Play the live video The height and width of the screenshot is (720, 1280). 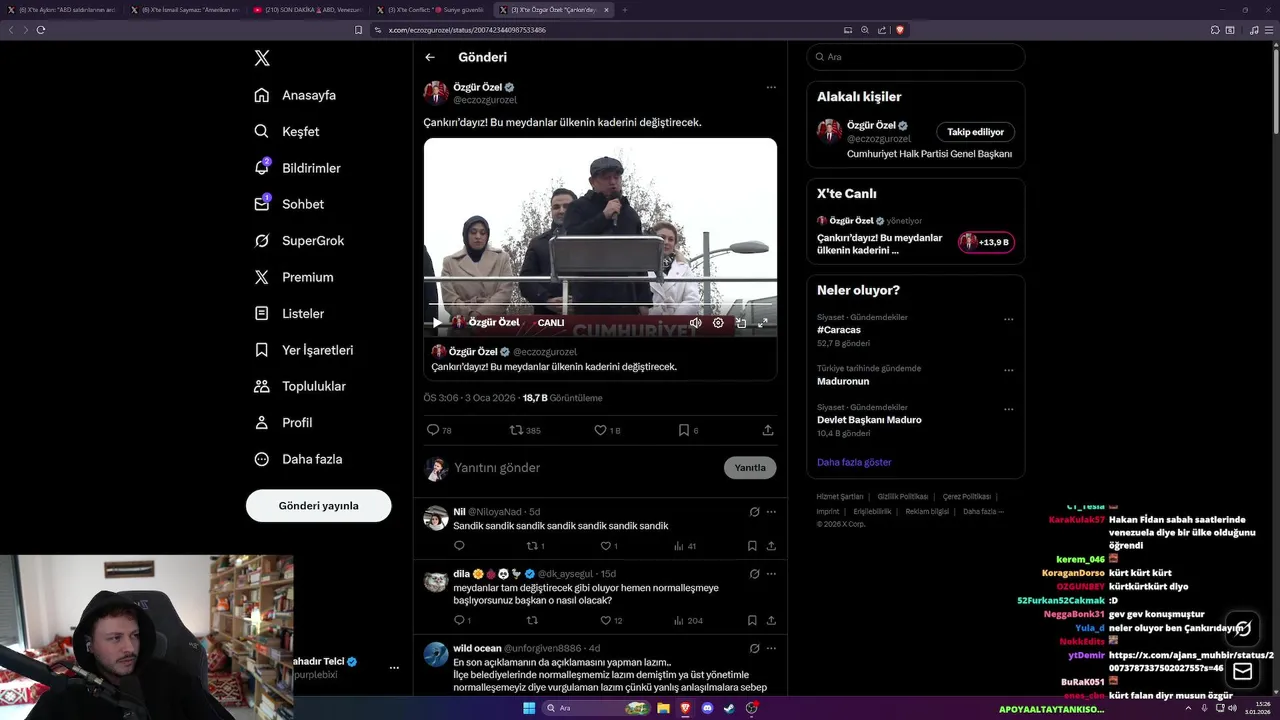coord(436,322)
